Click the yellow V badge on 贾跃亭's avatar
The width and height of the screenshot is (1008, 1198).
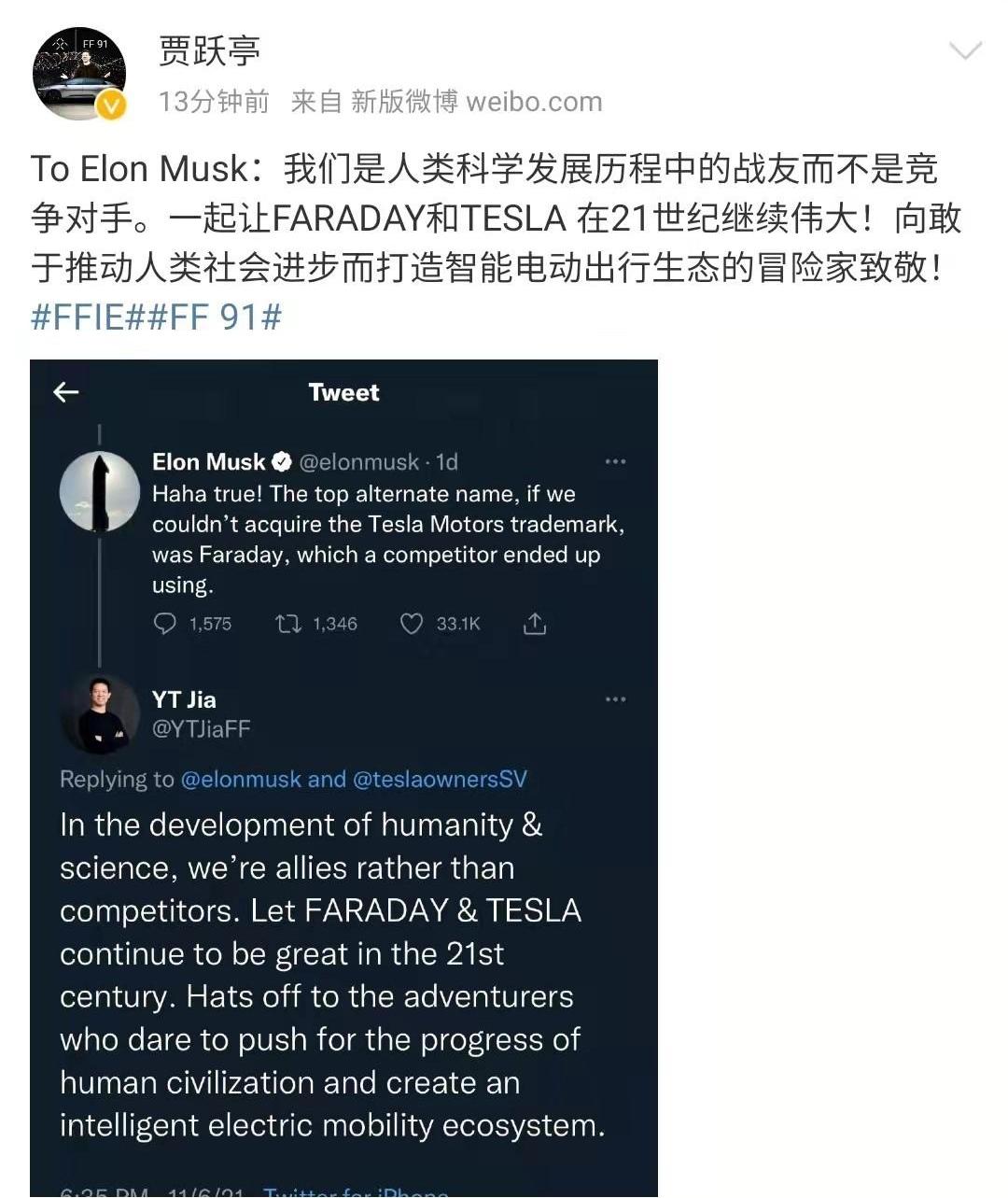(110, 106)
